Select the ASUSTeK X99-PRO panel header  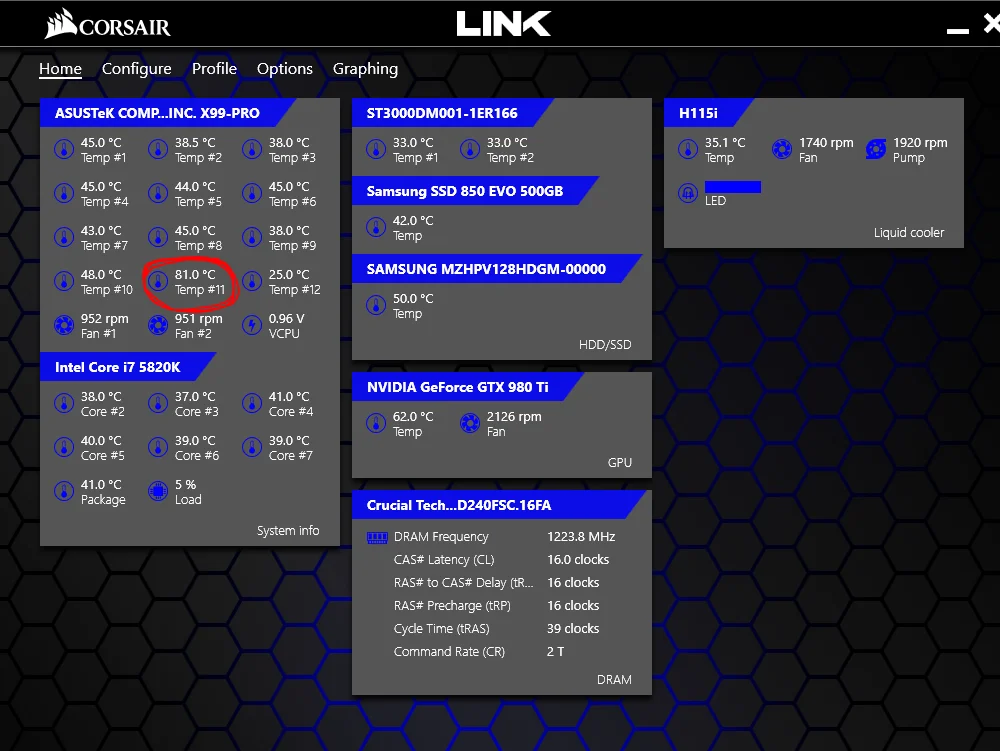coord(167,113)
